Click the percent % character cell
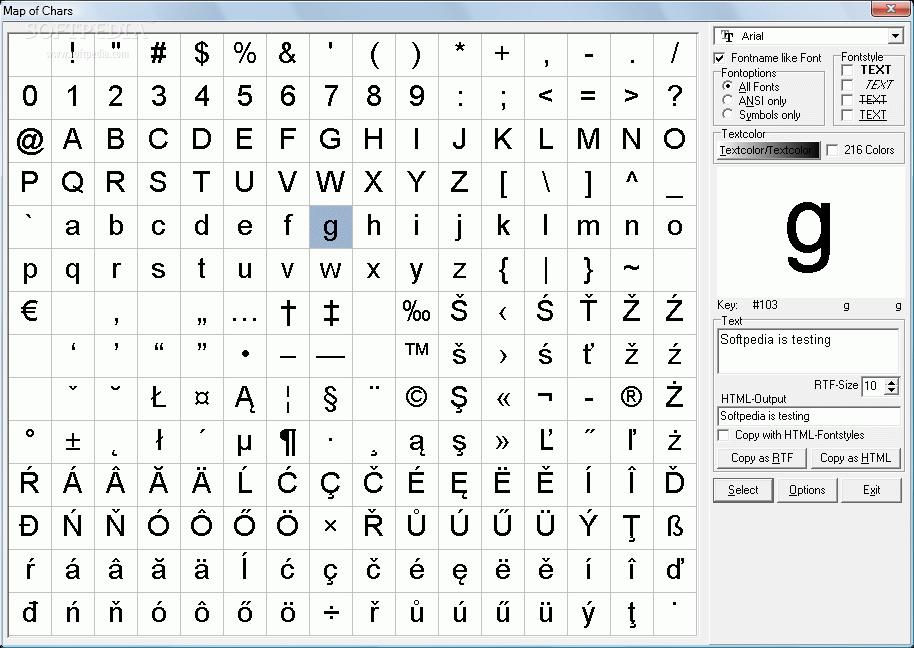 (245, 55)
